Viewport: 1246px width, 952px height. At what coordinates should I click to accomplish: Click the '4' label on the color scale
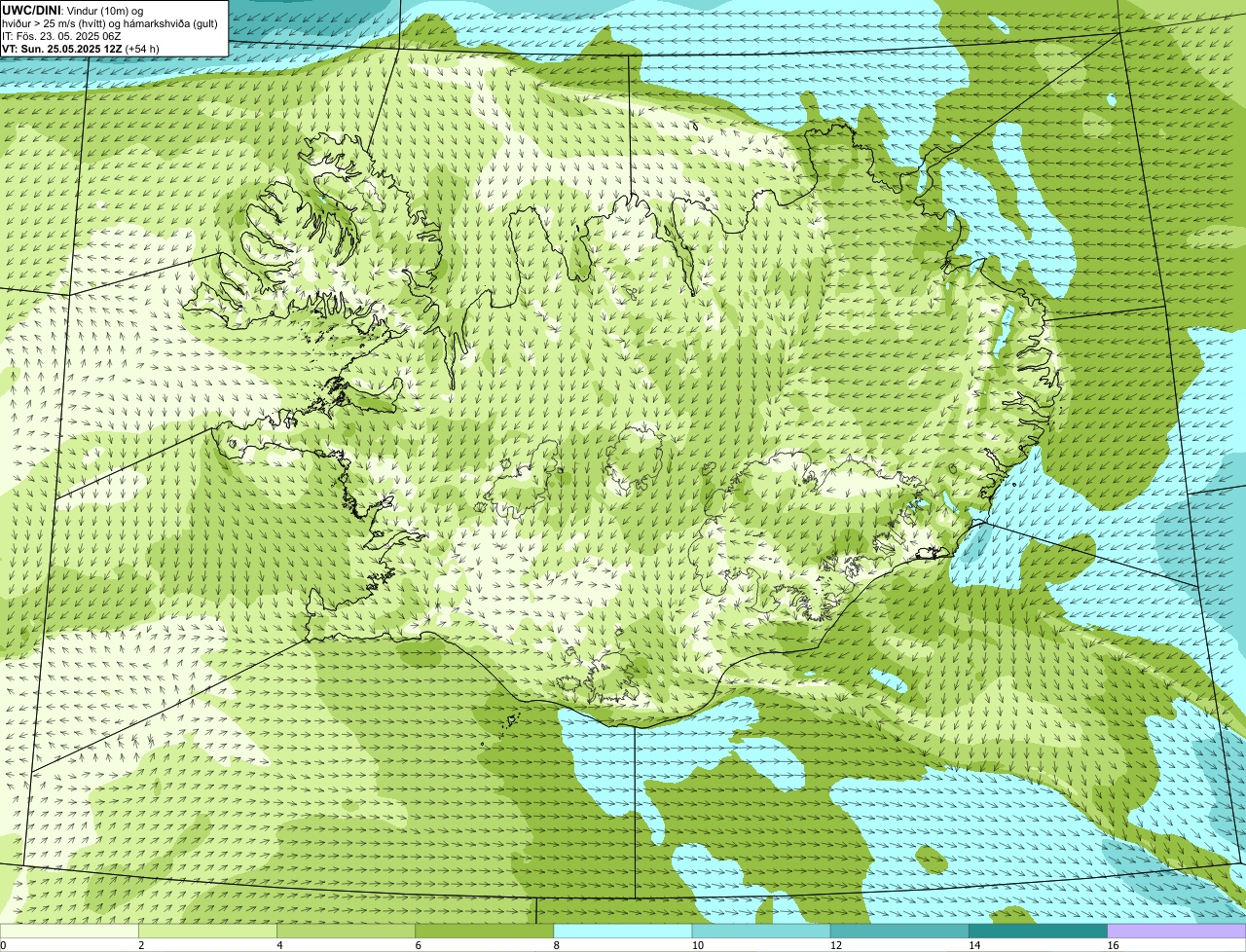279,945
